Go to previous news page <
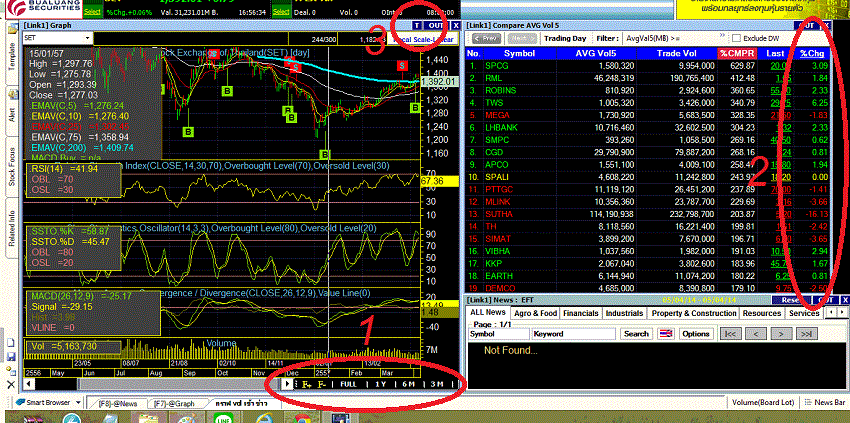850x423 pixels. [756, 334]
